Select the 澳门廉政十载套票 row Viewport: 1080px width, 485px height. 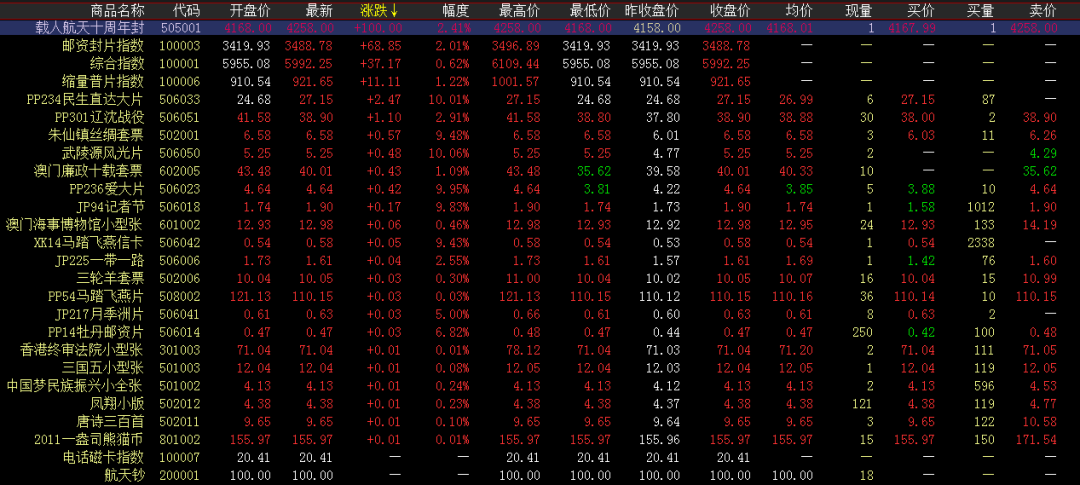pos(540,171)
